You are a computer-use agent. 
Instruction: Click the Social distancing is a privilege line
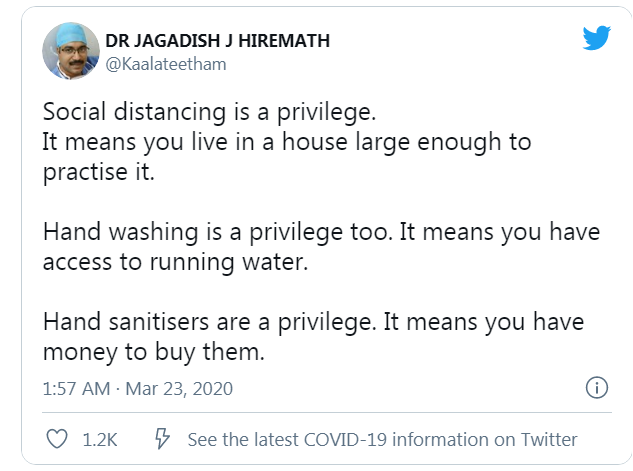tap(210, 112)
